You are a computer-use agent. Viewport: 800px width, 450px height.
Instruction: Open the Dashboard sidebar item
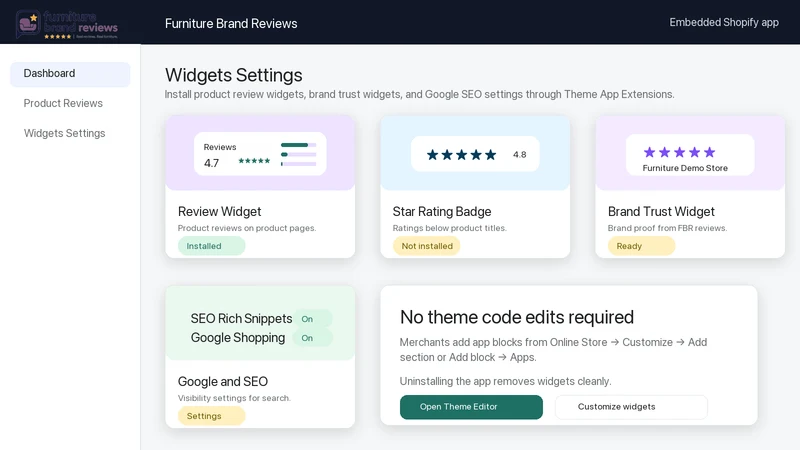point(70,73)
